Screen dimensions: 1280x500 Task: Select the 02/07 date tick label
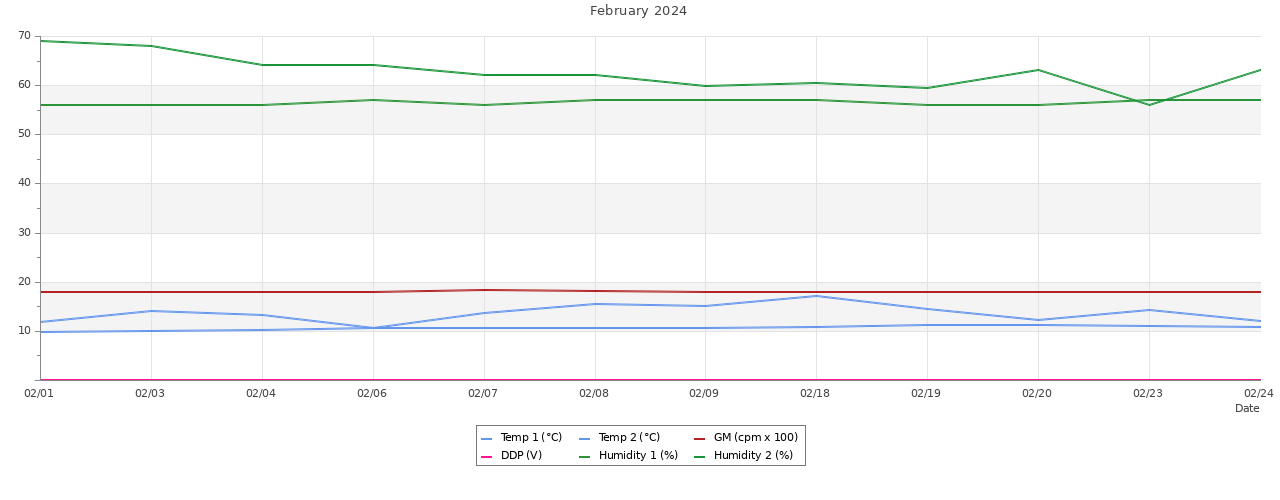click(x=483, y=394)
